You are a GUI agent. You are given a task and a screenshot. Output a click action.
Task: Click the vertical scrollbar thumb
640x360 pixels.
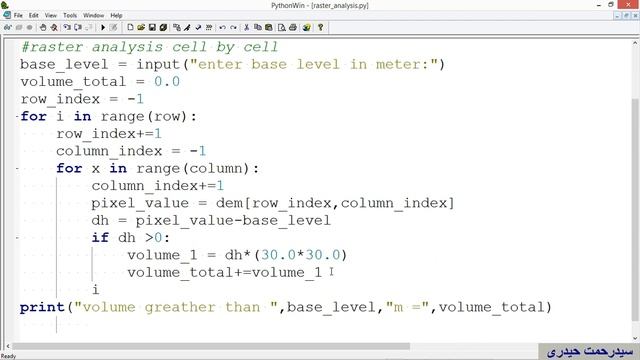(x=636, y=209)
